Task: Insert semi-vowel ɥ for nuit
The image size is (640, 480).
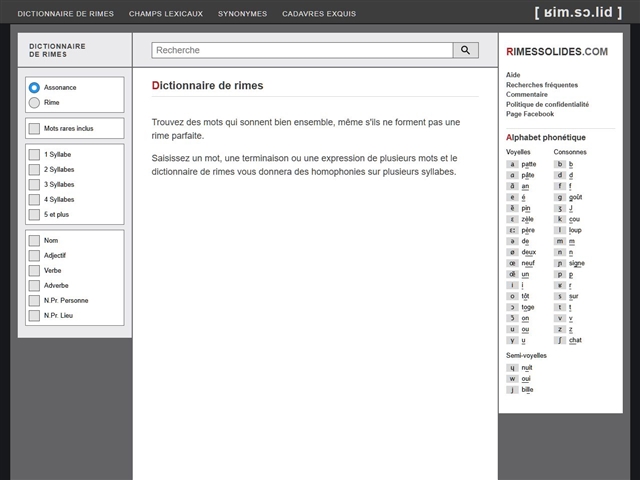Action: click(512, 368)
